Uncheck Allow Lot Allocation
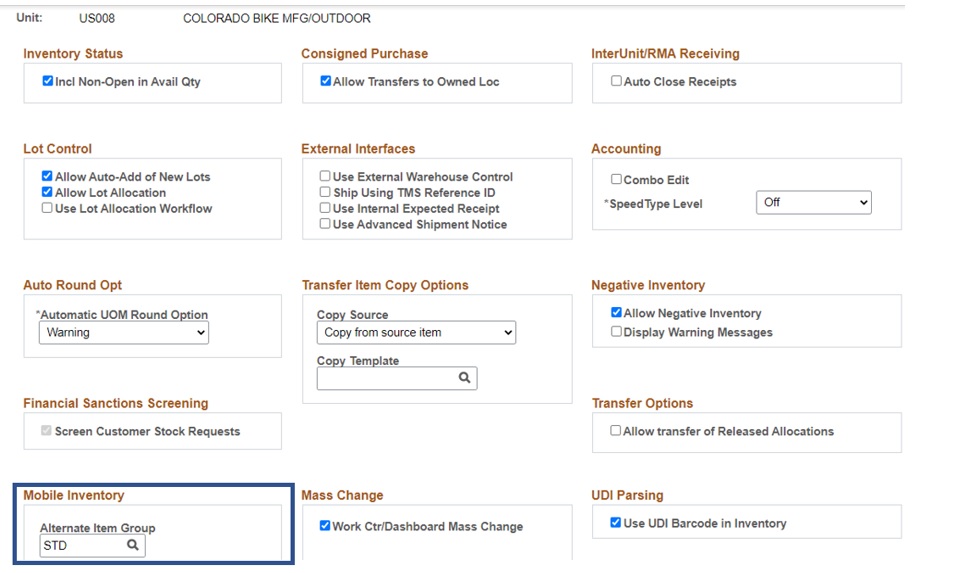Image resolution: width=960 pixels, height=573 pixels. pyautogui.click(x=47, y=193)
